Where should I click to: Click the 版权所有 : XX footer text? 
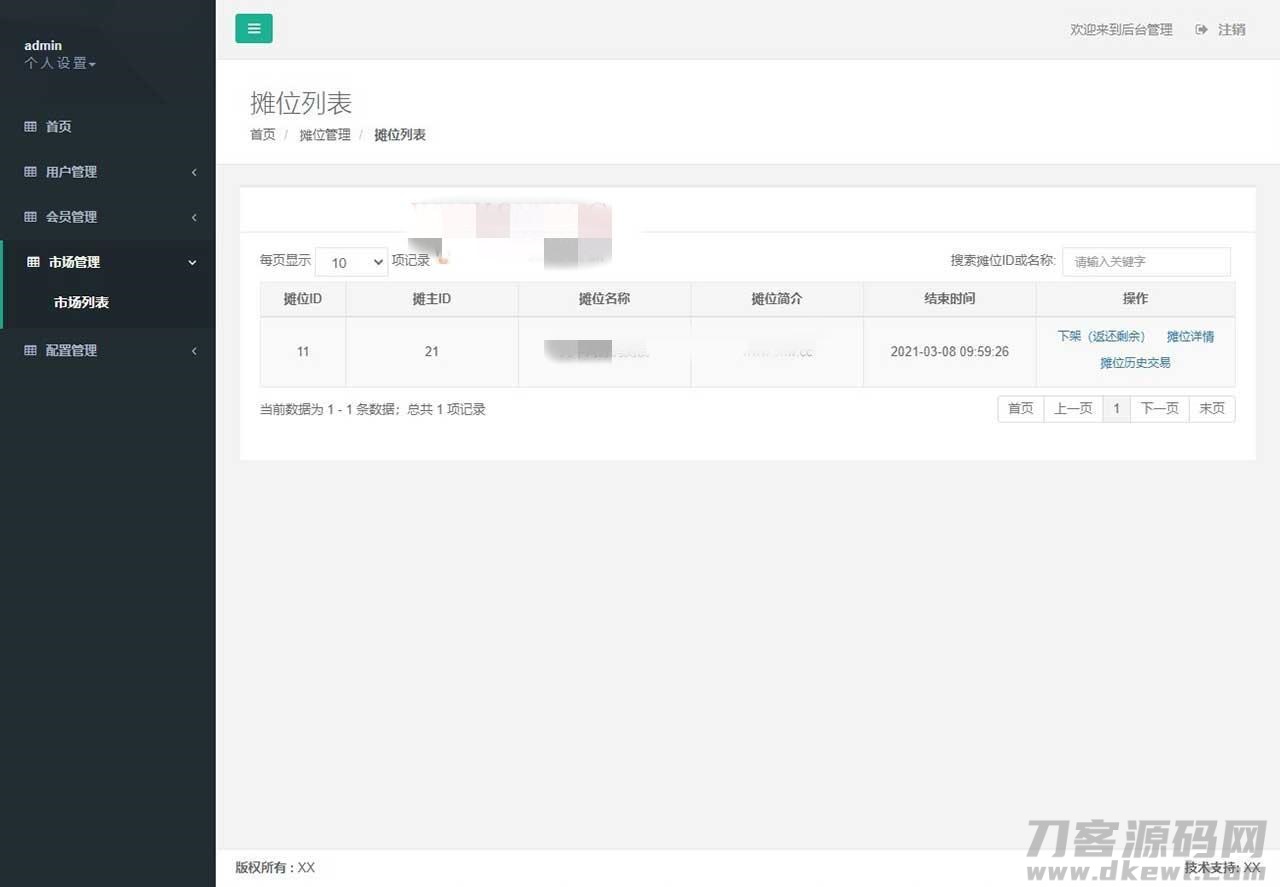point(275,868)
